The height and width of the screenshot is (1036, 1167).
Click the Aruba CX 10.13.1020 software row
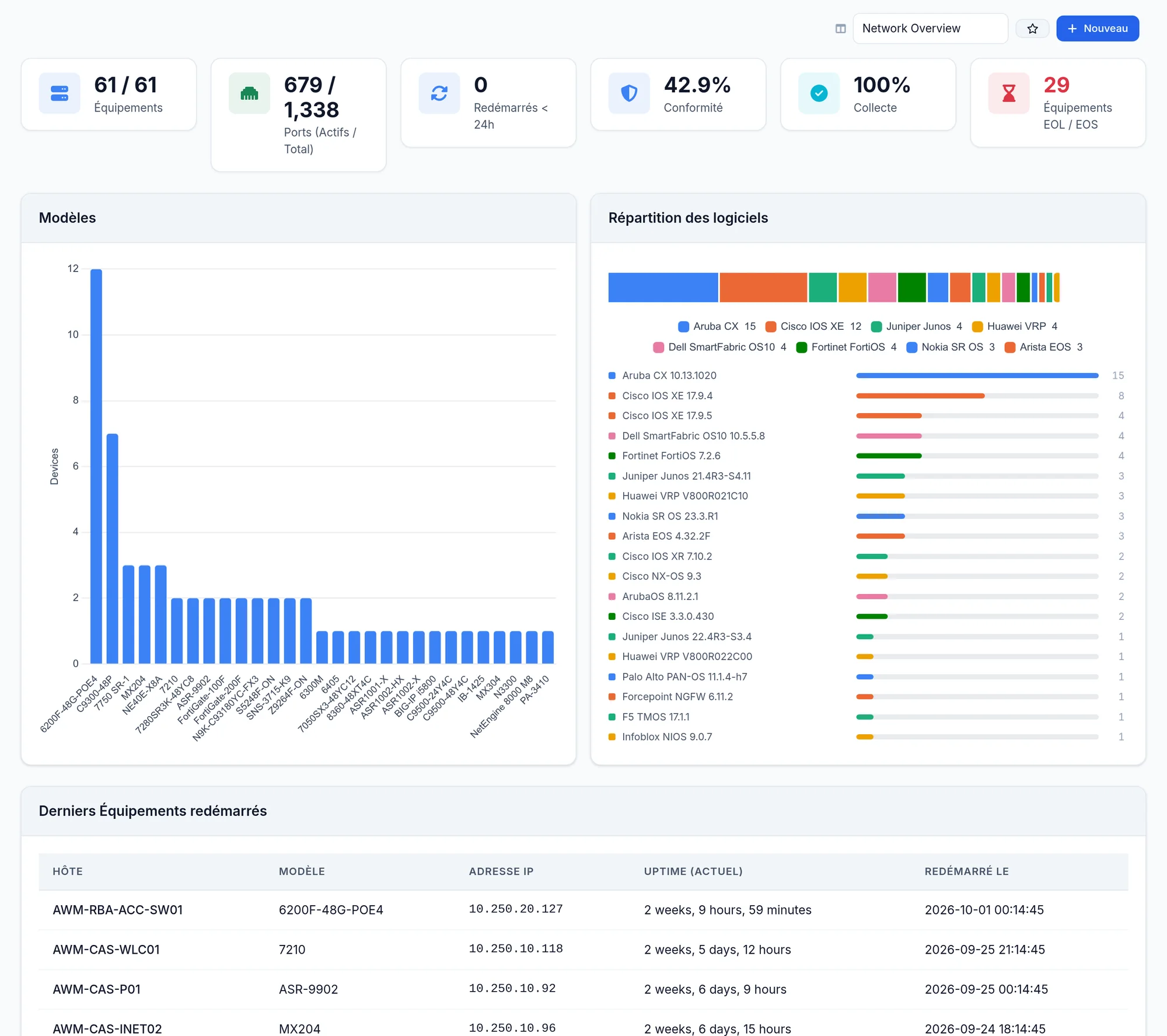coord(866,375)
